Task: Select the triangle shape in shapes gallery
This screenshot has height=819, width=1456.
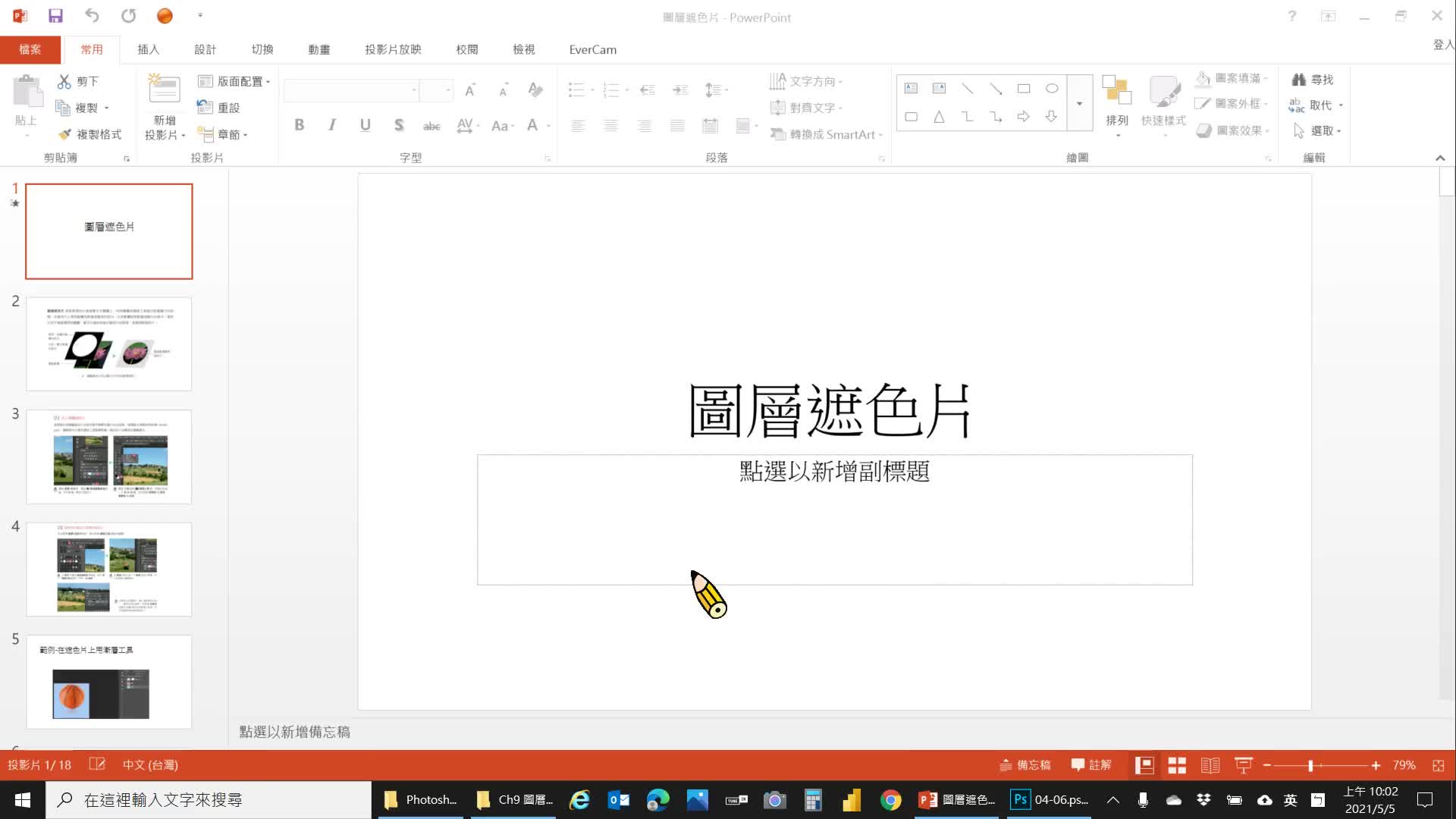Action: point(939,117)
